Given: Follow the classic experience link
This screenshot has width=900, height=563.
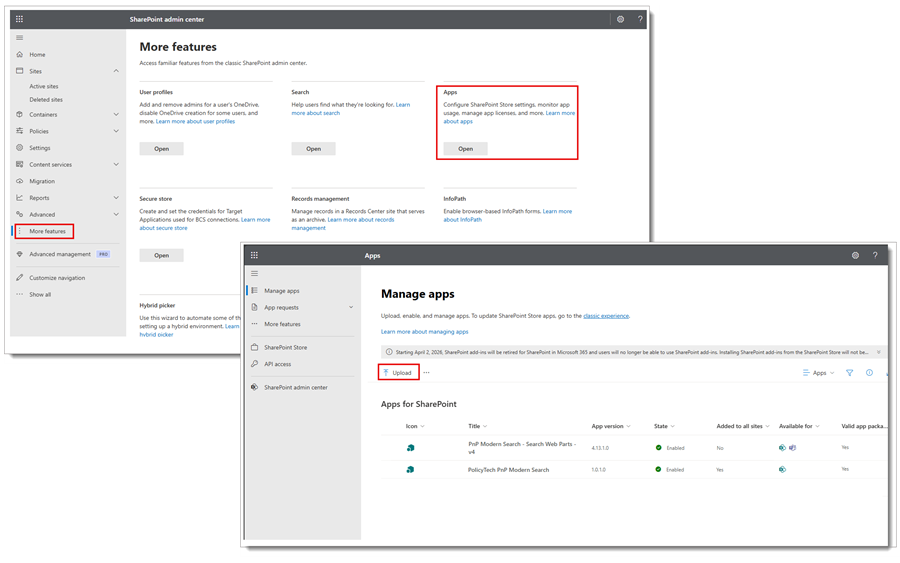Looking at the screenshot, I should point(606,315).
